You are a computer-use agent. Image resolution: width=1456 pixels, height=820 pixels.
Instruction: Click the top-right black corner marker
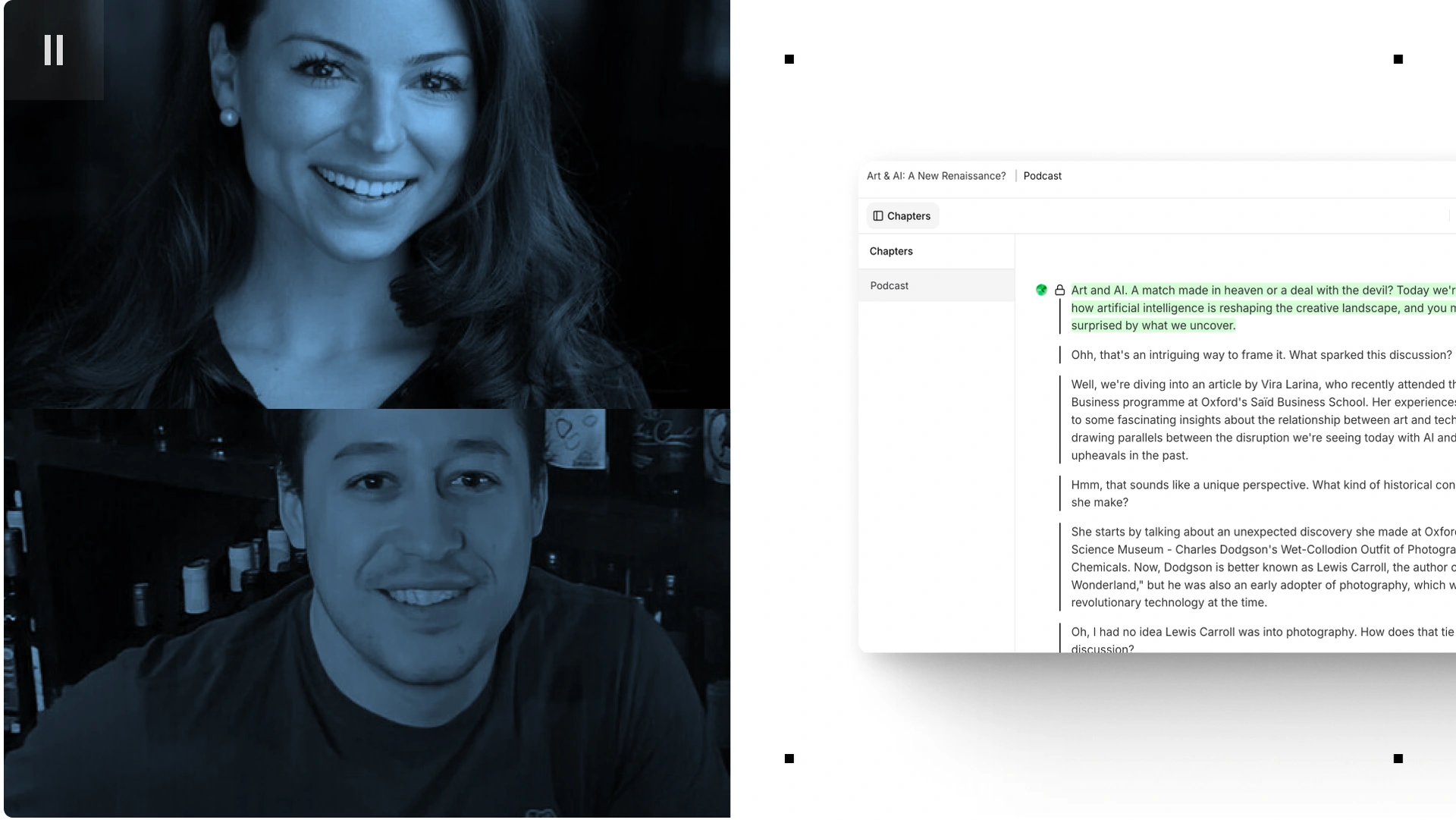(x=1398, y=59)
